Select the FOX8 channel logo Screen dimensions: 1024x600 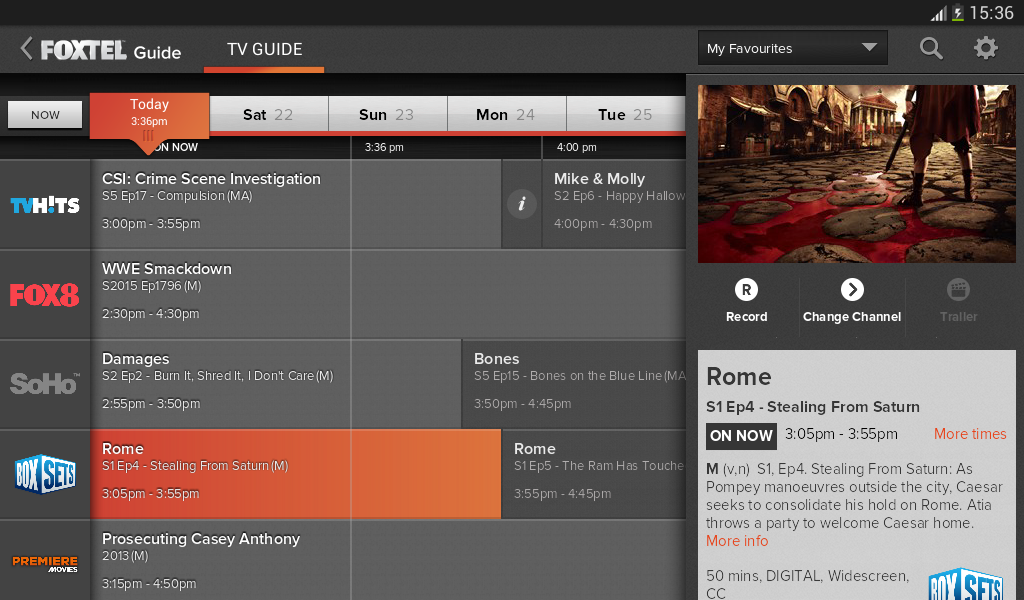pyautogui.click(x=44, y=295)
